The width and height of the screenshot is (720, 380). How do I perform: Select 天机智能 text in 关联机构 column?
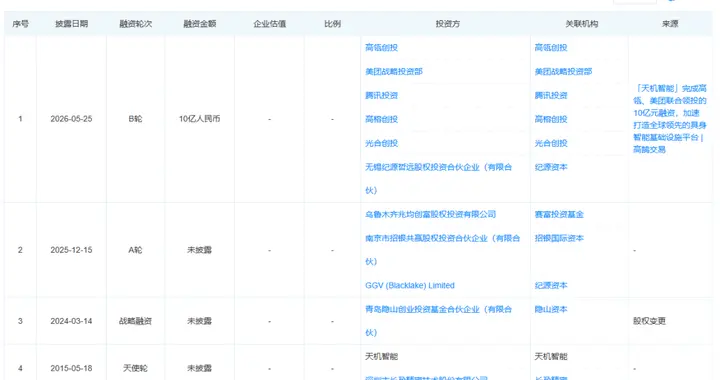pyautogui.click(x=551, y=357)
